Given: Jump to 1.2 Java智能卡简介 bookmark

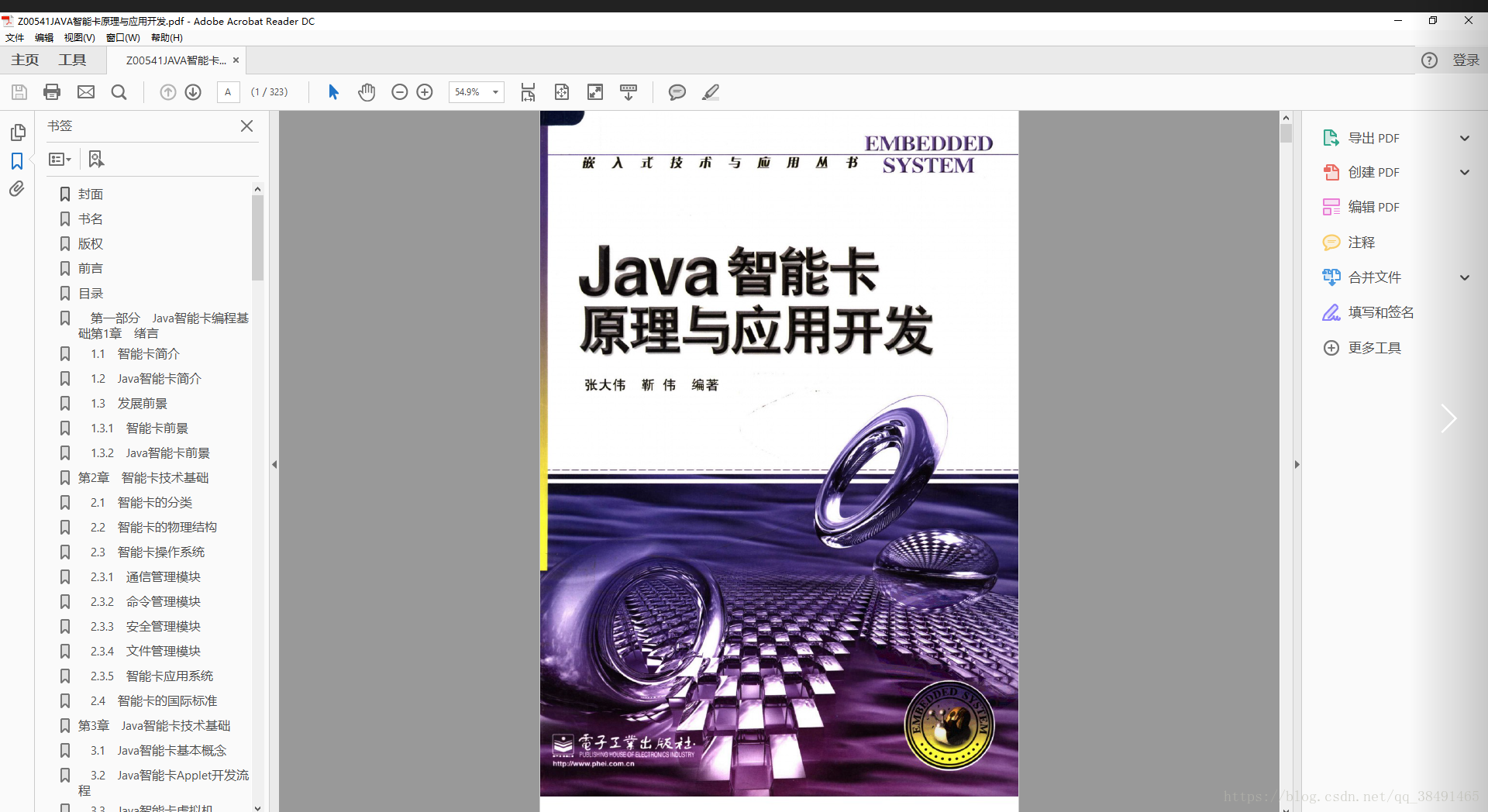Looking at the screenshot, I should coord(146,379).
